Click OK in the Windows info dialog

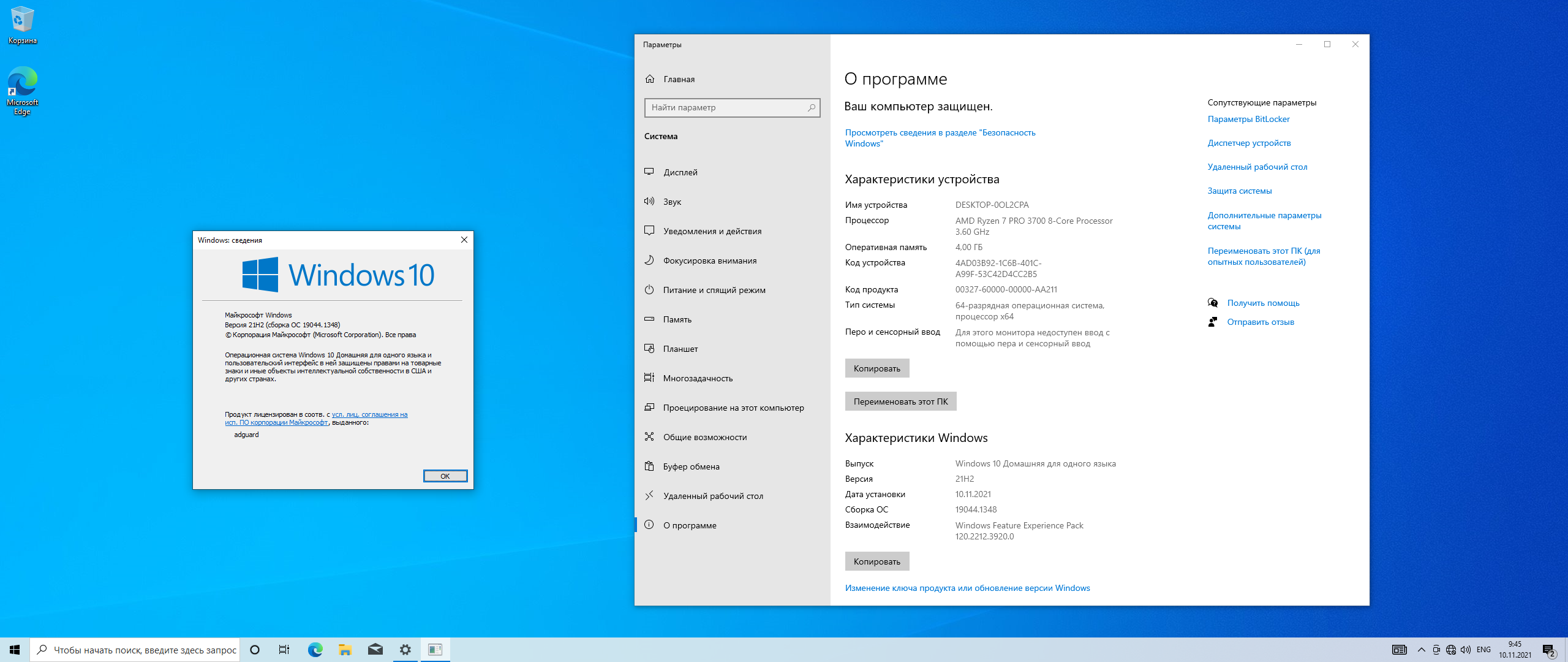coord(445,476)
